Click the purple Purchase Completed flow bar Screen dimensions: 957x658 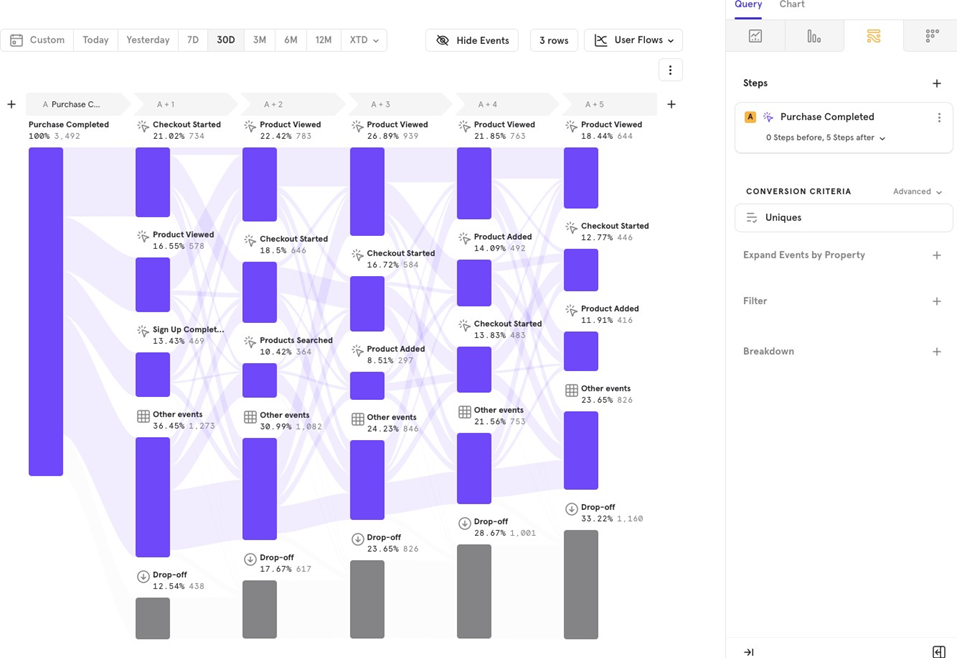pos(46,311)
